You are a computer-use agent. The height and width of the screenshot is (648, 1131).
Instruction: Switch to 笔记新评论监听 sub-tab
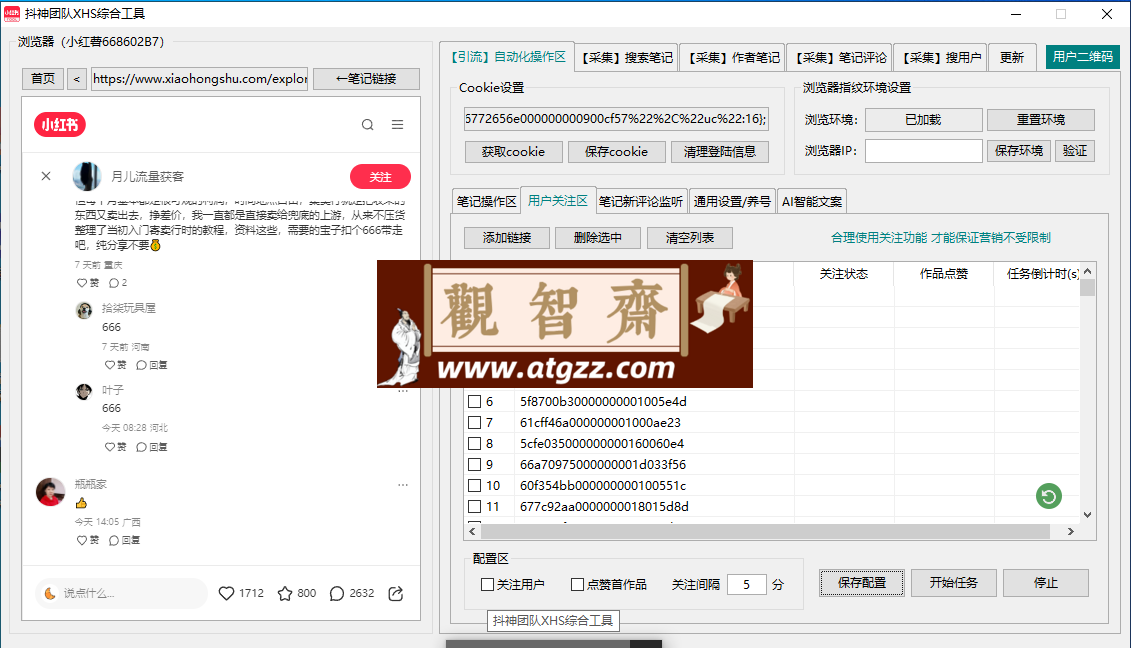pyautogui.click(x=641, y=202)
